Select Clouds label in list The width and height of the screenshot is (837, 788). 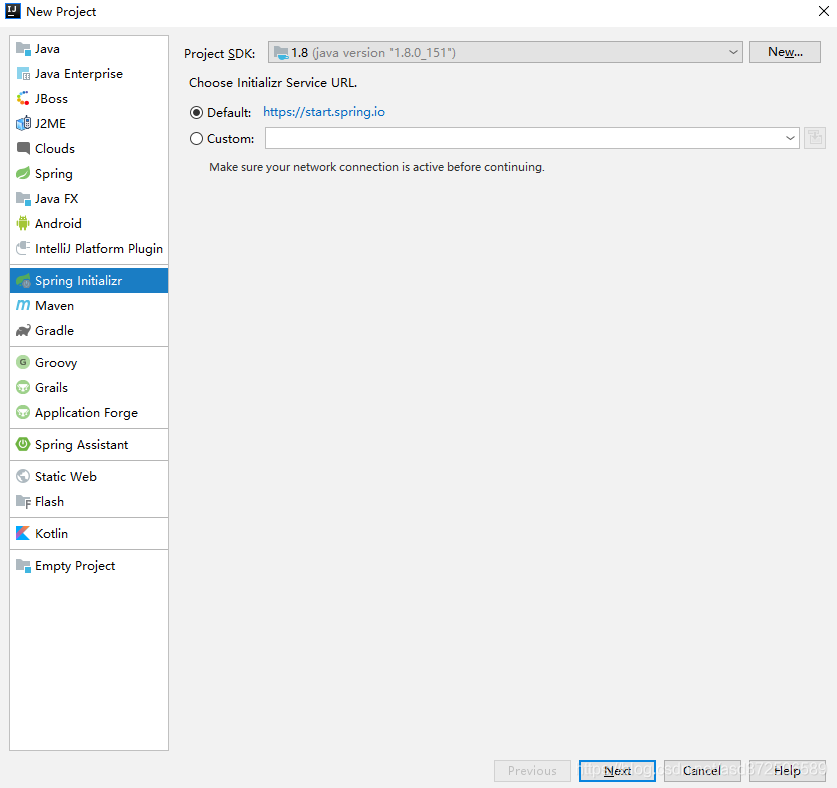click(55, 148)
